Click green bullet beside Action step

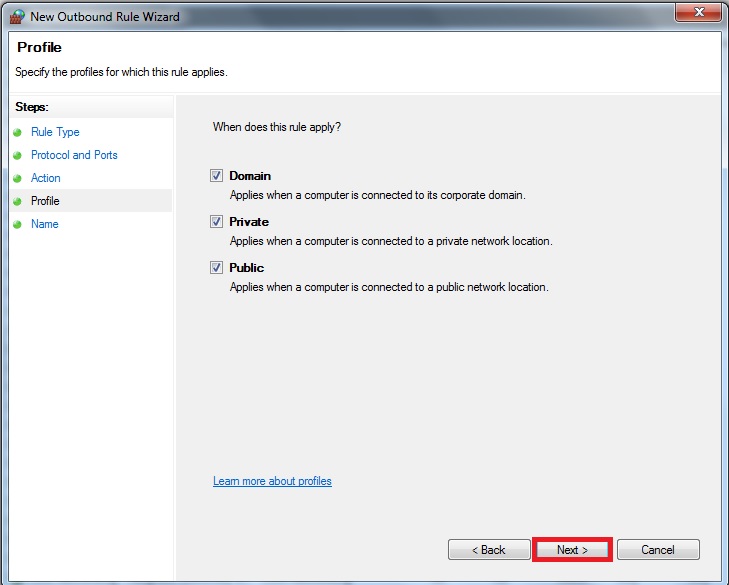tap(18, 179)
